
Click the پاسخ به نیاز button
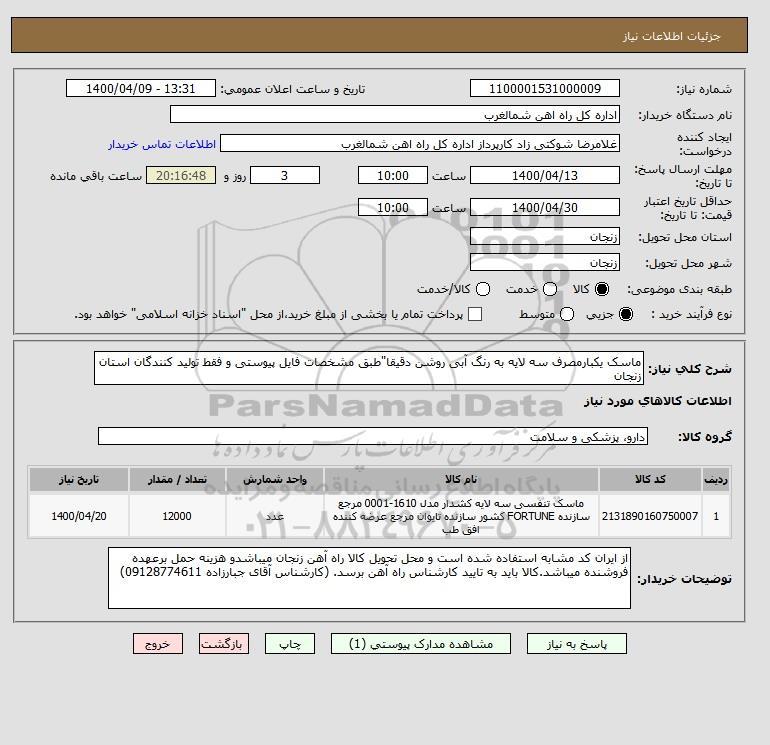(x=577, y=643)
